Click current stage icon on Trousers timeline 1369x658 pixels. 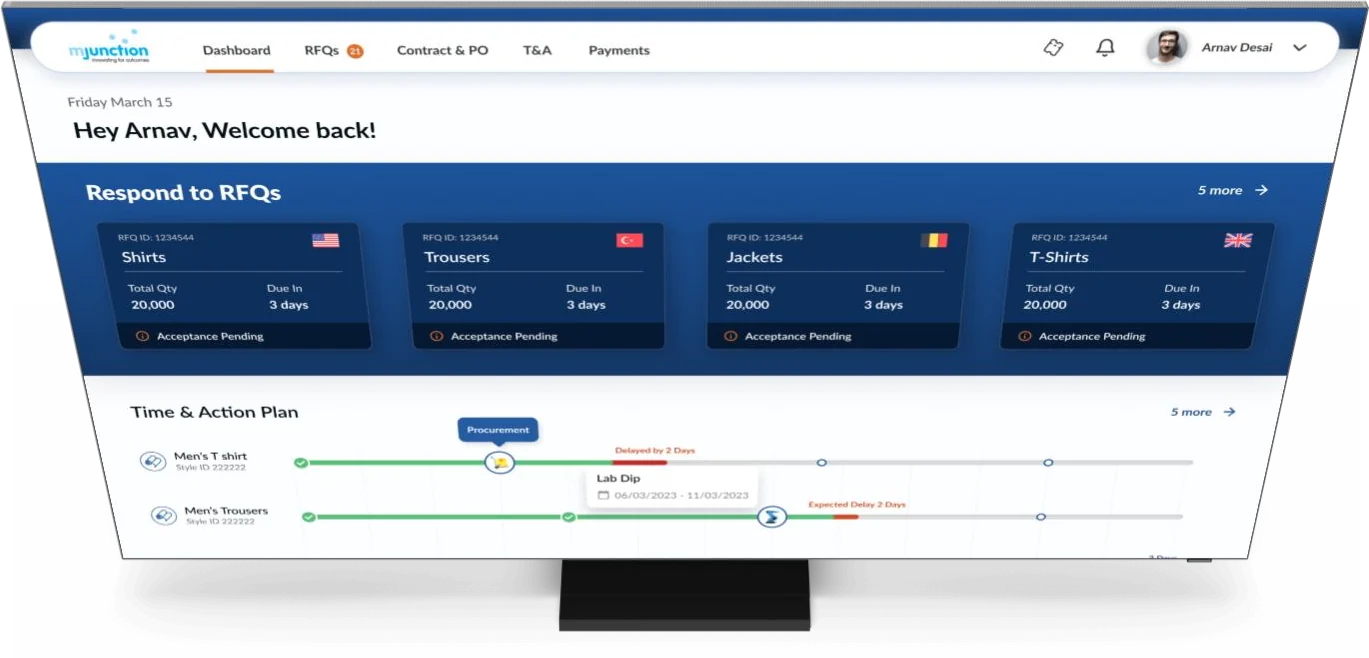pos(770,517)
